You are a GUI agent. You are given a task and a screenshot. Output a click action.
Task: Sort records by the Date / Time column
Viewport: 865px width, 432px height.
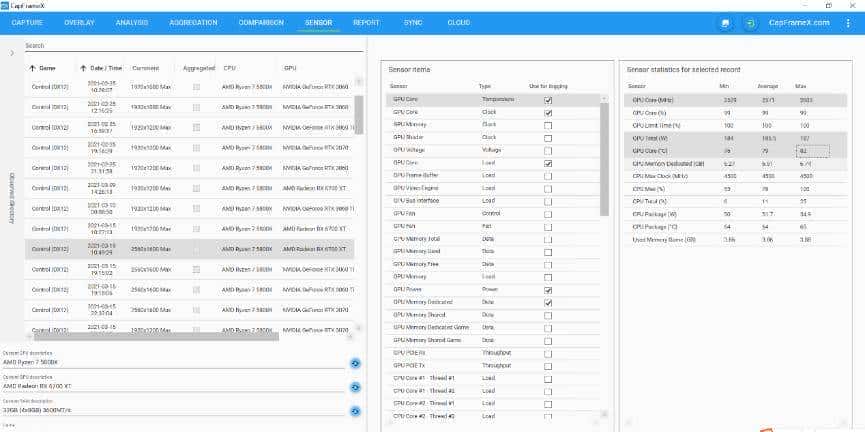coord(102,68)
